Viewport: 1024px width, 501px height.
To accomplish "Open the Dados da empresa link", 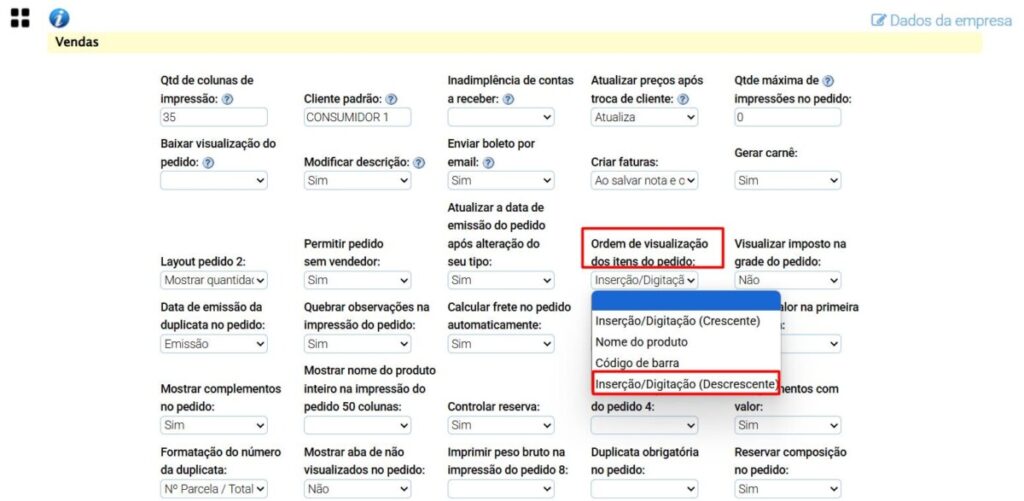I will 941,20.
